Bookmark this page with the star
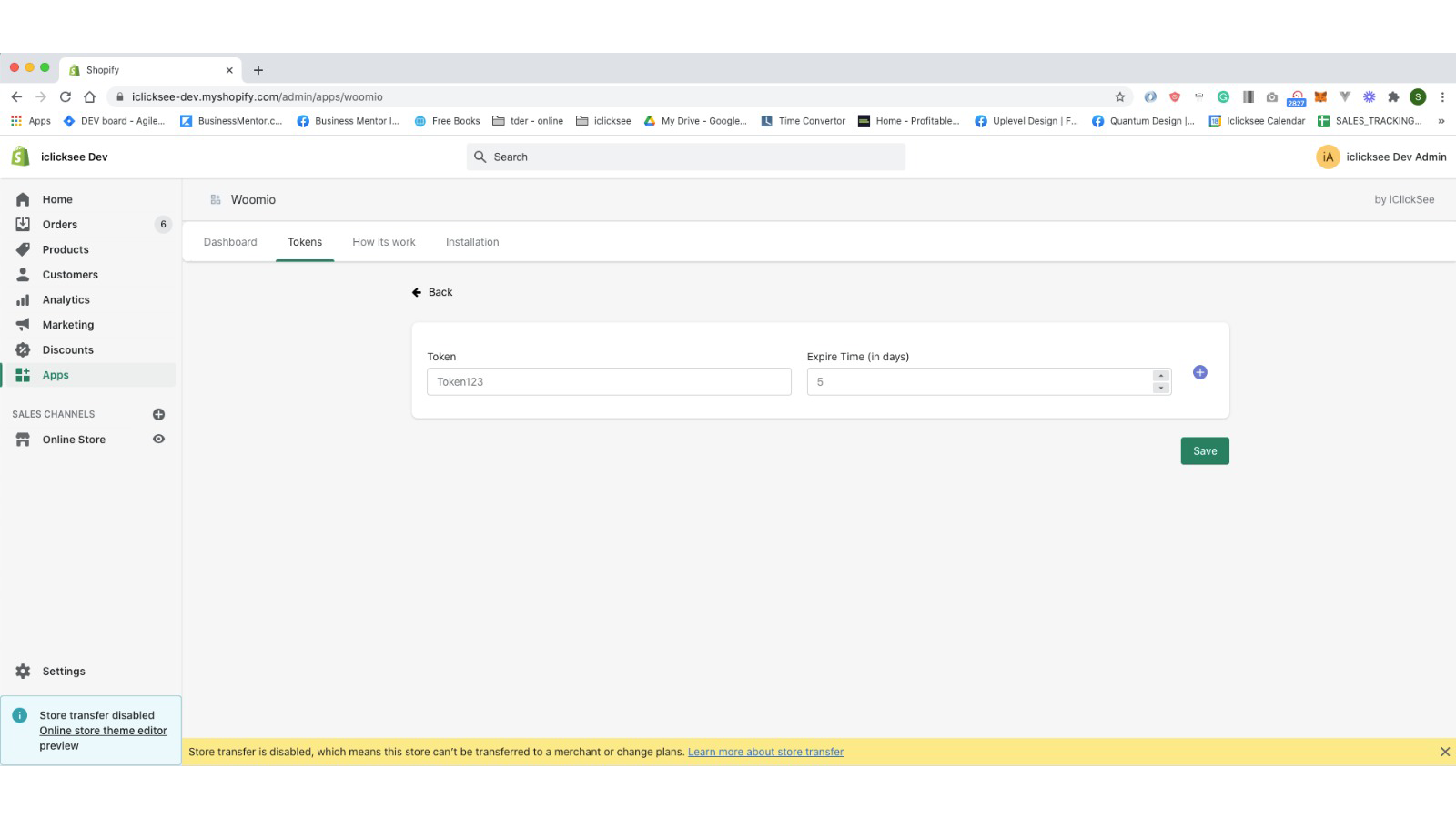The height and width of the screenshot is (819, 1456). (x=1119, y=97)
